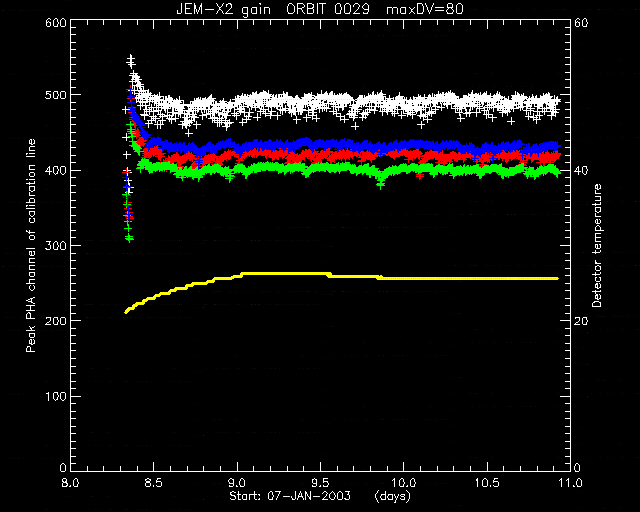This screenshot has width=640, height=512.
Task: Click the 300 tick label on left axis
Action: point(56,246)
